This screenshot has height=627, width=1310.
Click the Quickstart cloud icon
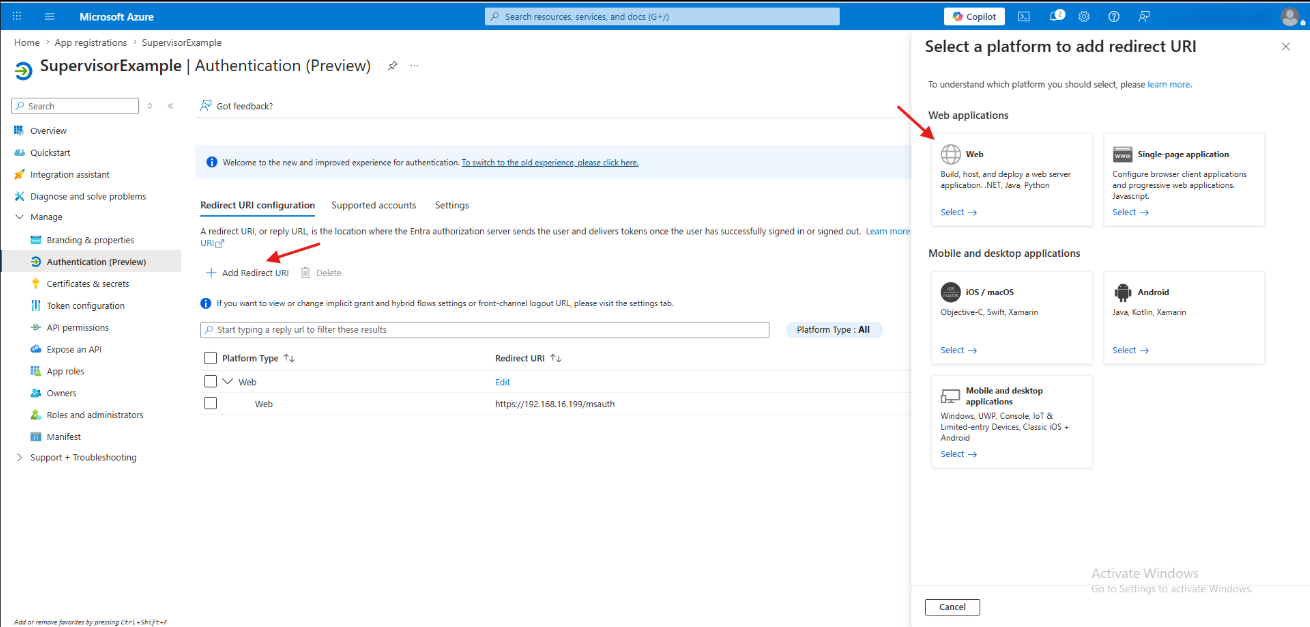19,153
